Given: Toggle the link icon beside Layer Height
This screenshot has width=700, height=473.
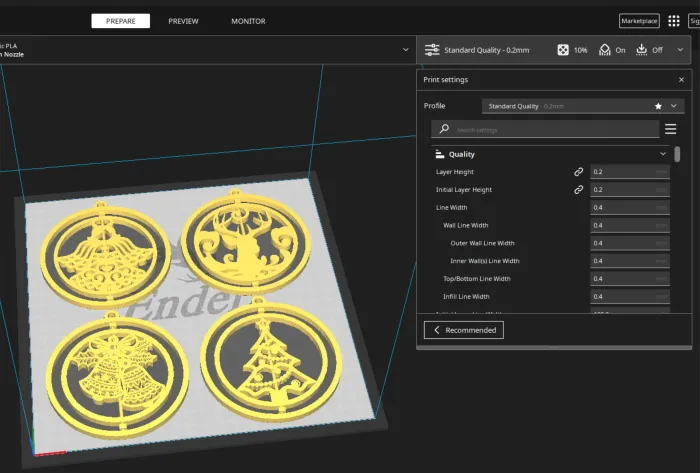Looking at the screenshot, I should (578, 172).
